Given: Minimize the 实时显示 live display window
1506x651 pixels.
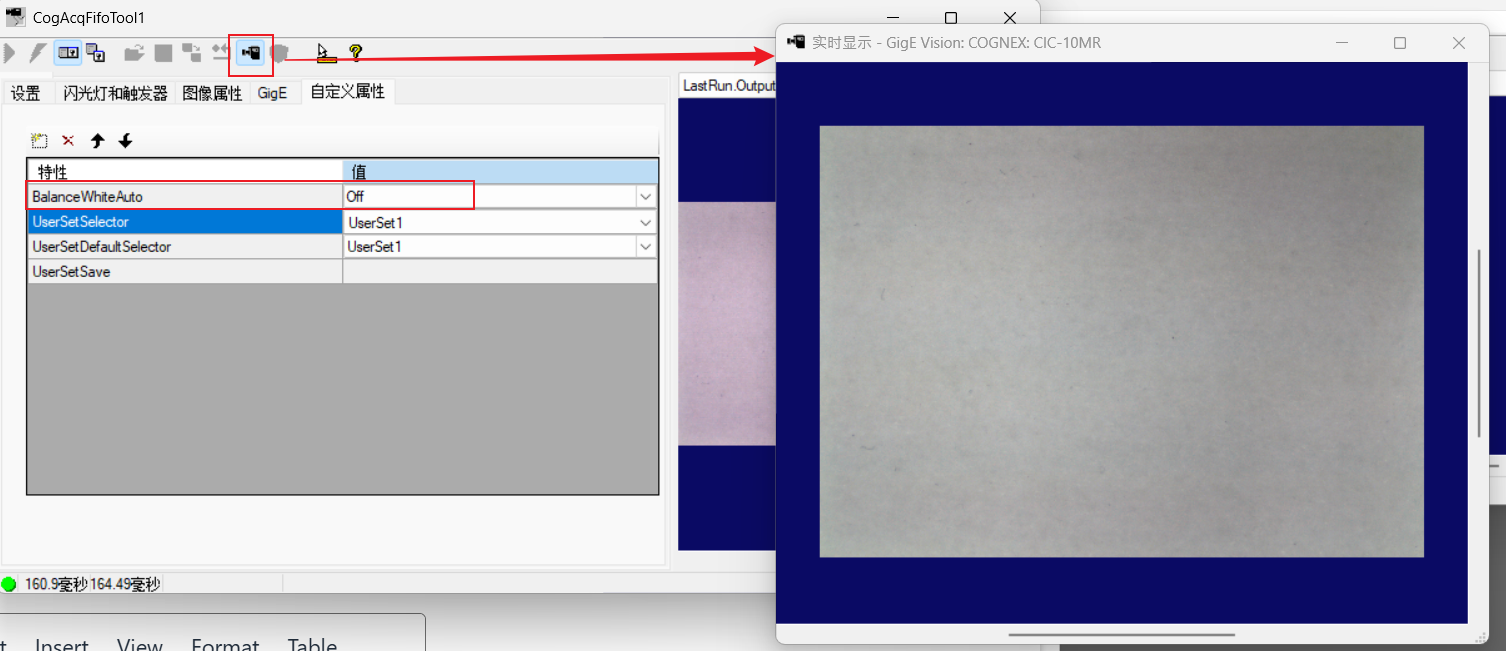Looking at the screenshot, I should click(x=1342, y=43).
